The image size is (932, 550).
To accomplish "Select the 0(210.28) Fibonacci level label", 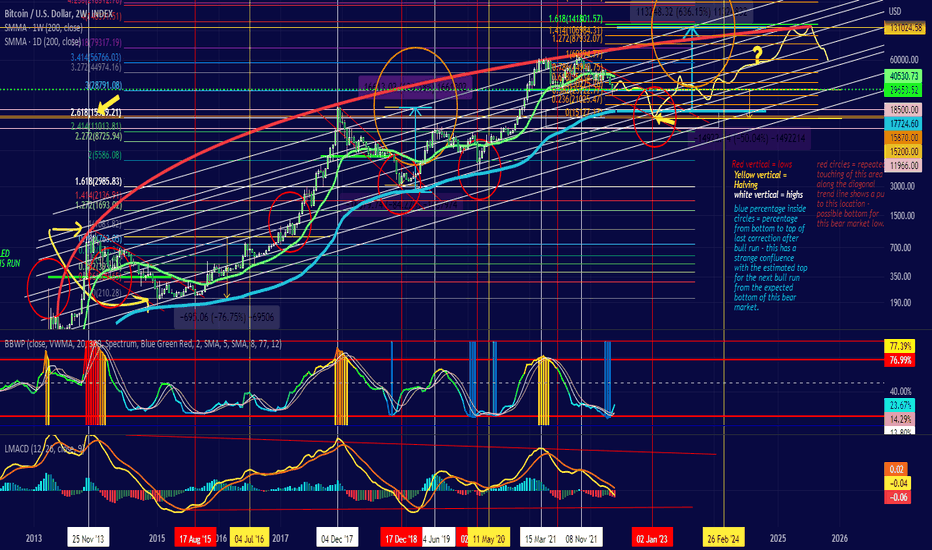I will pyautogui.click(x=107, y=293).
